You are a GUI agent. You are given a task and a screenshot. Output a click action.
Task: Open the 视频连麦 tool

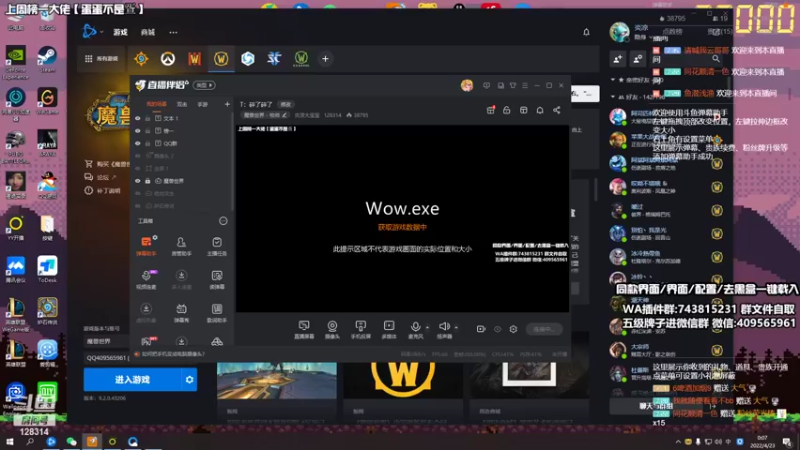146,279
